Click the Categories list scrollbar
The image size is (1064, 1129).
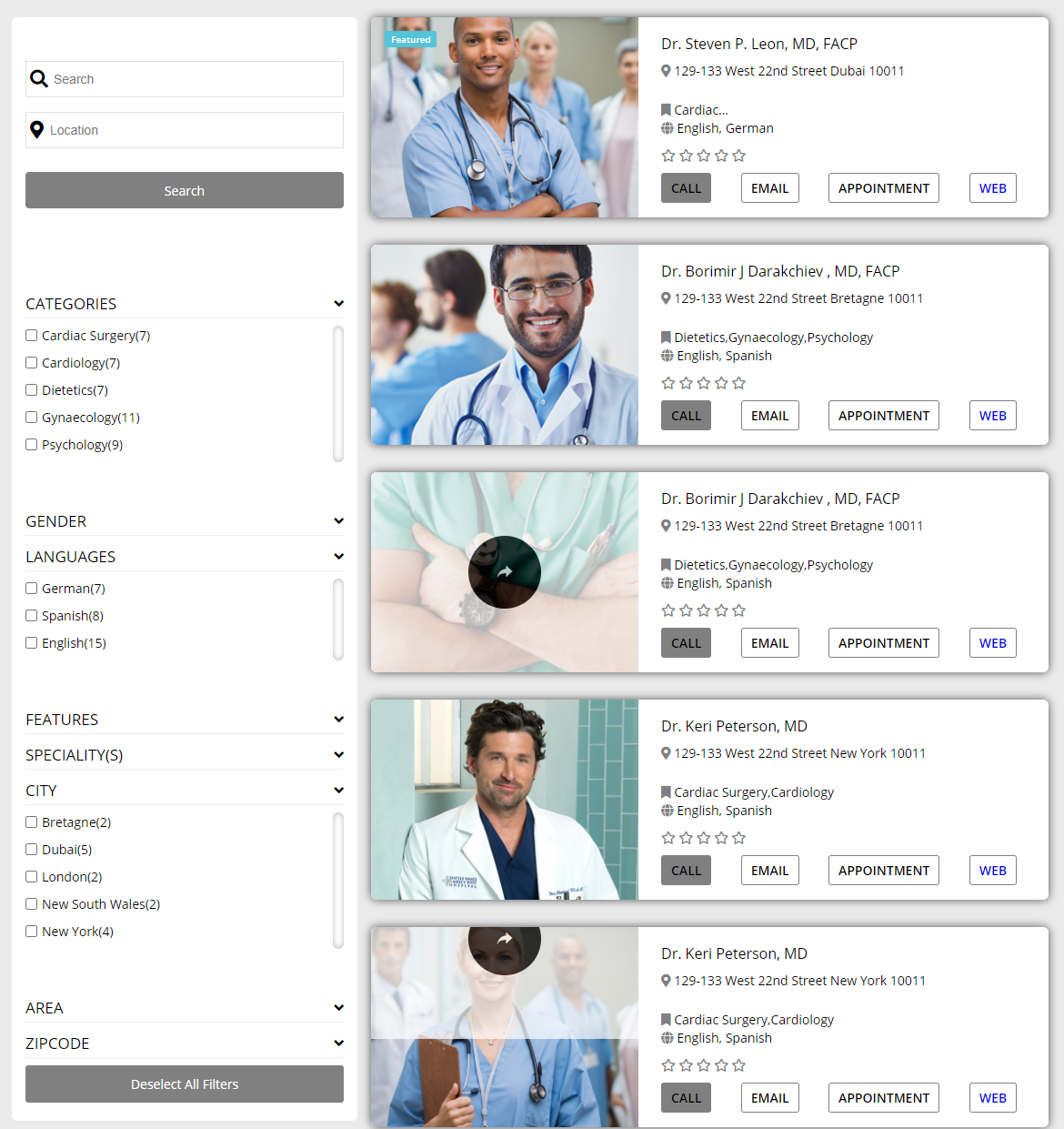[338, 393]
